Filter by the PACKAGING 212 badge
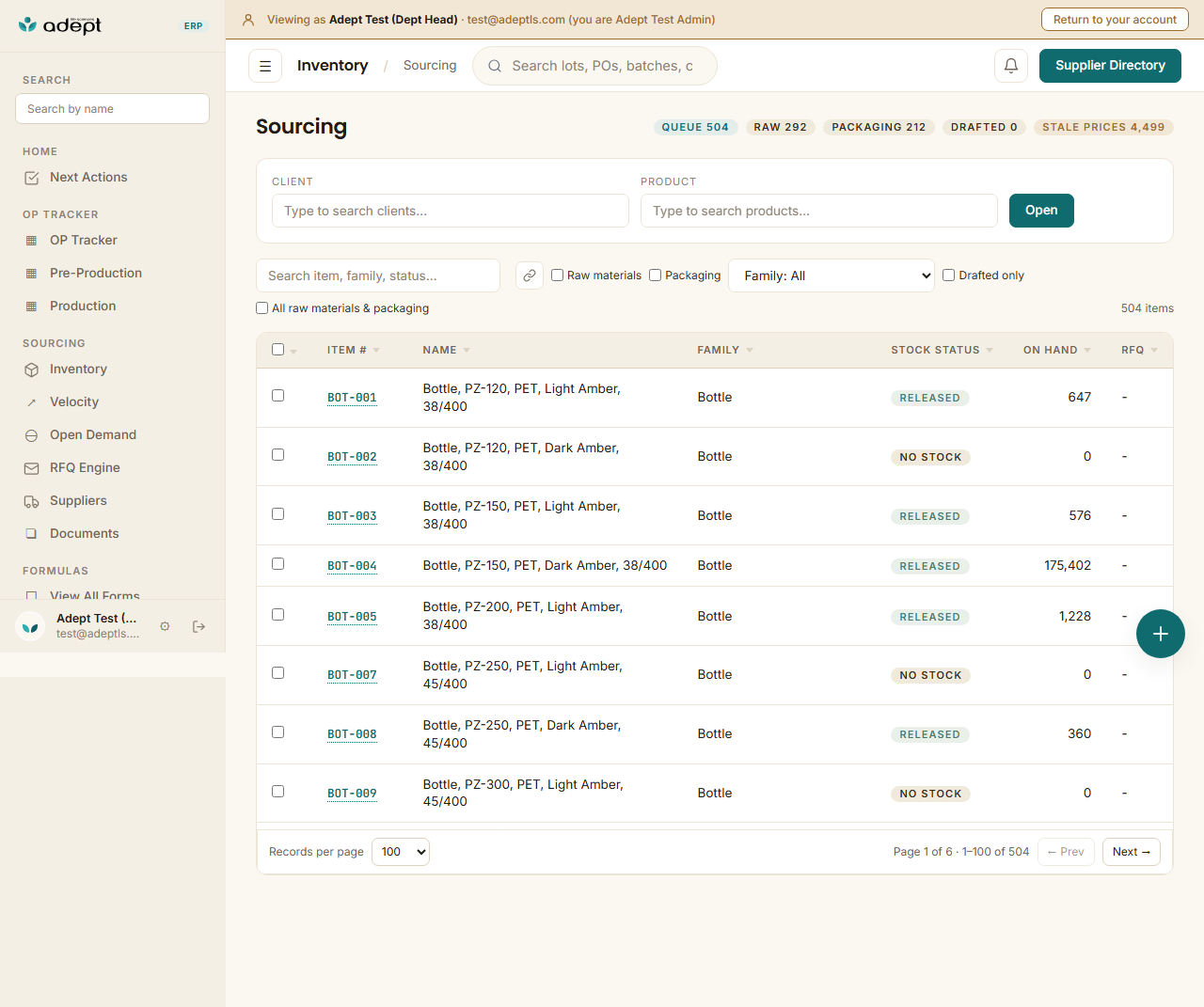The height and width of the screenshot is (1007, 1204). pyautogui.click(x=879, y=127)
